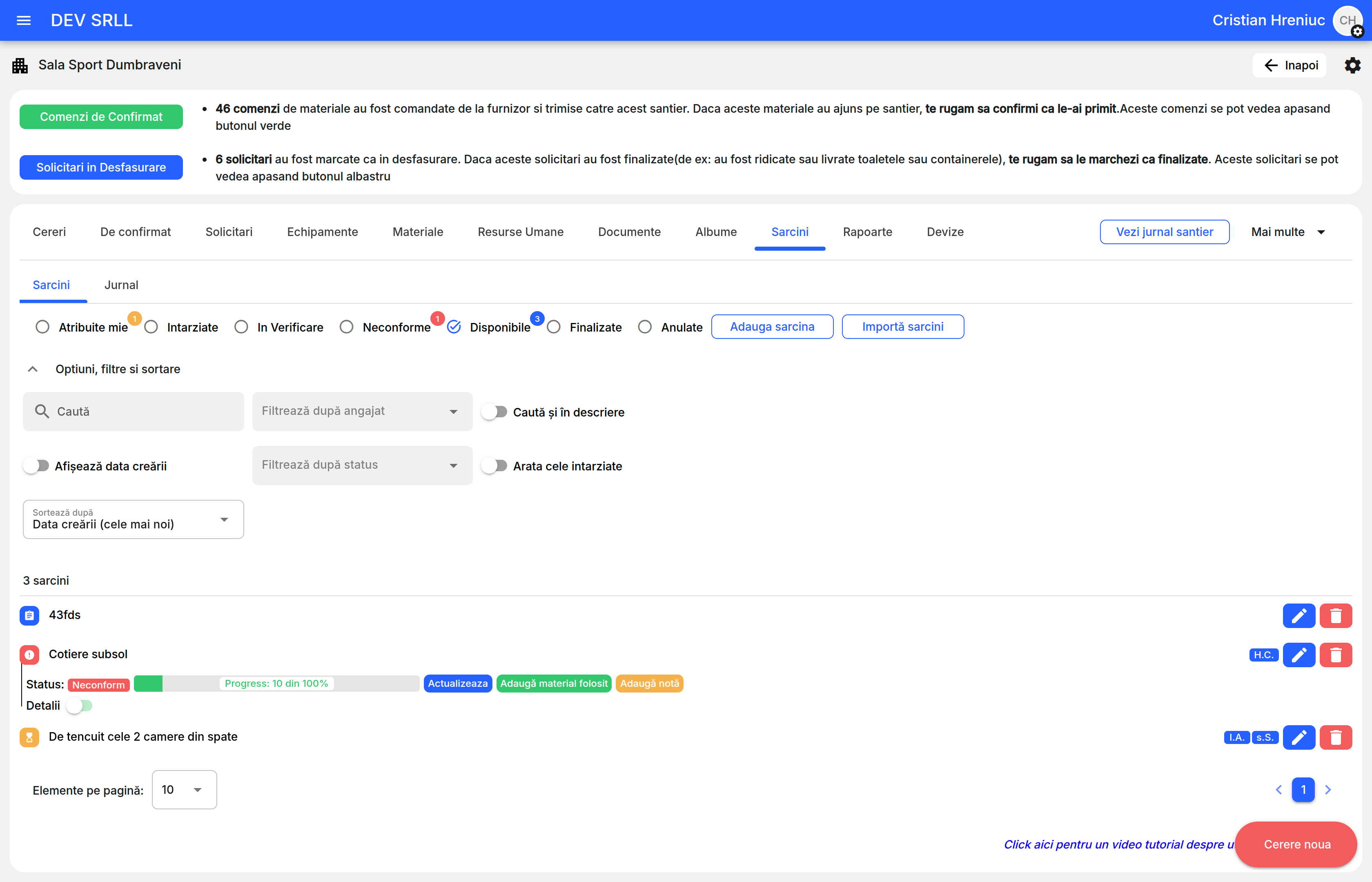Open the hamburger navigation menu
Screen dimensions: 1372x882
(23, 20)
